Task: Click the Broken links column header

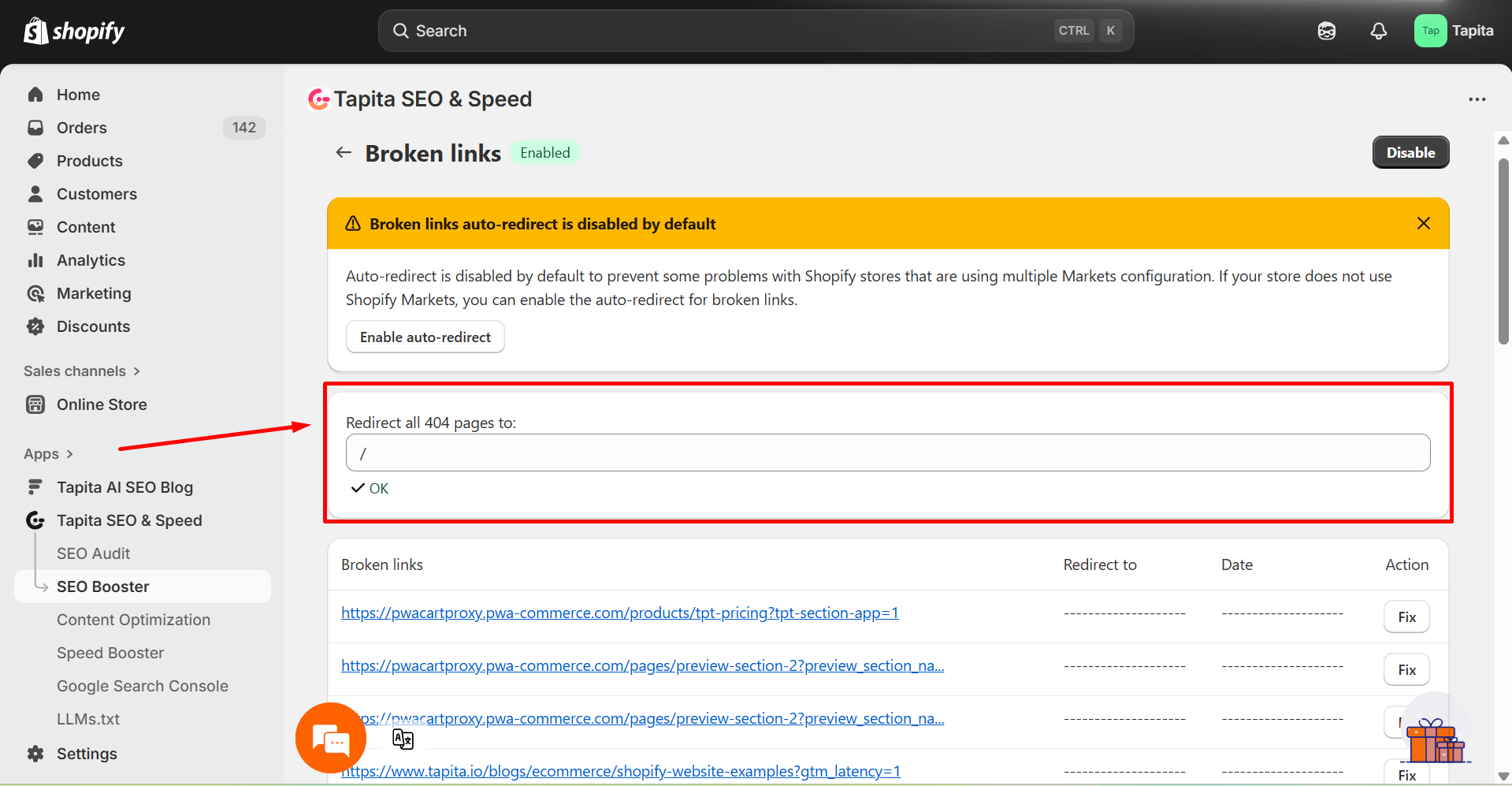Action: click(x=382, y=564)
